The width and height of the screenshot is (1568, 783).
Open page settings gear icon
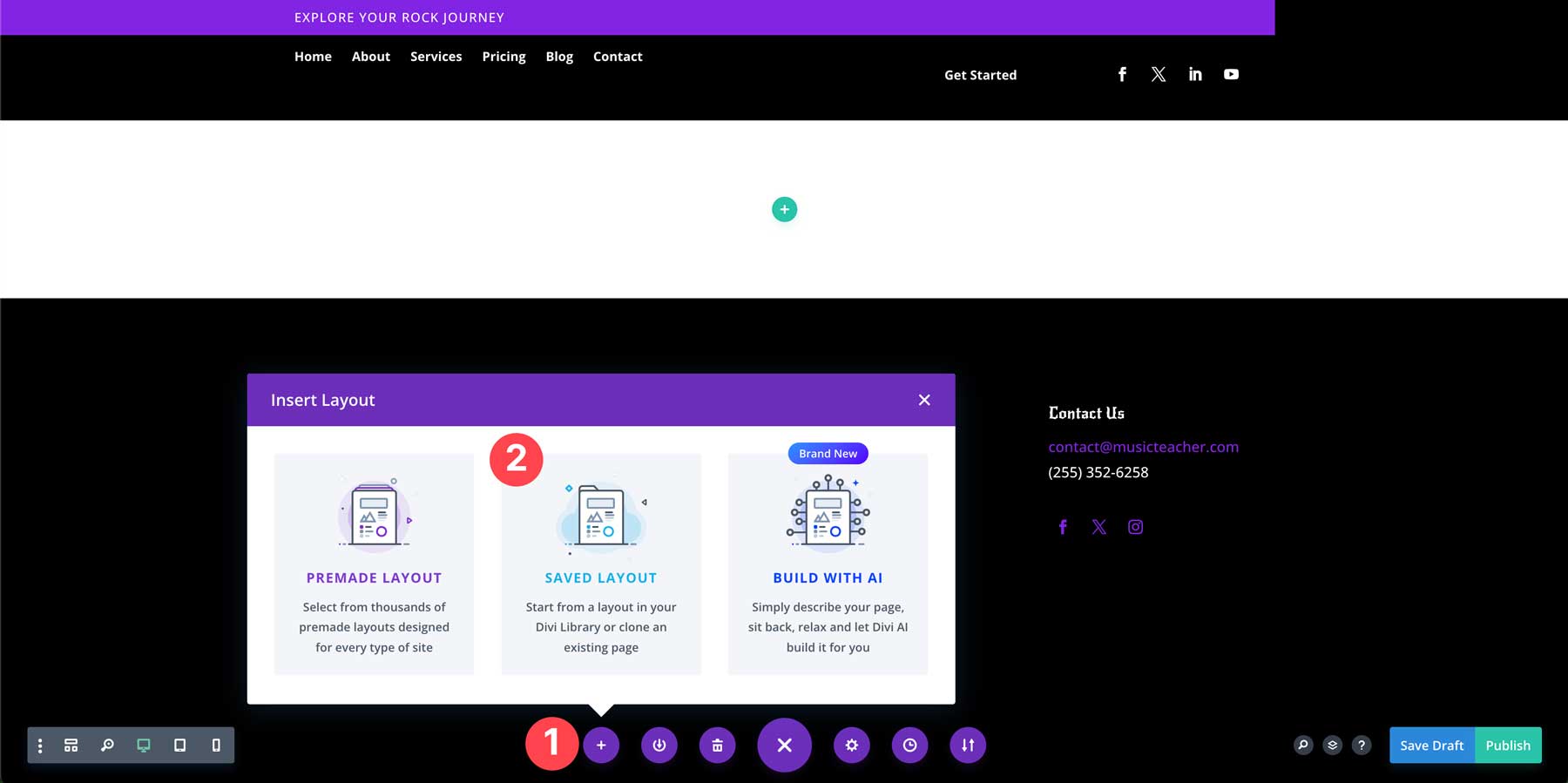(852, 745)
